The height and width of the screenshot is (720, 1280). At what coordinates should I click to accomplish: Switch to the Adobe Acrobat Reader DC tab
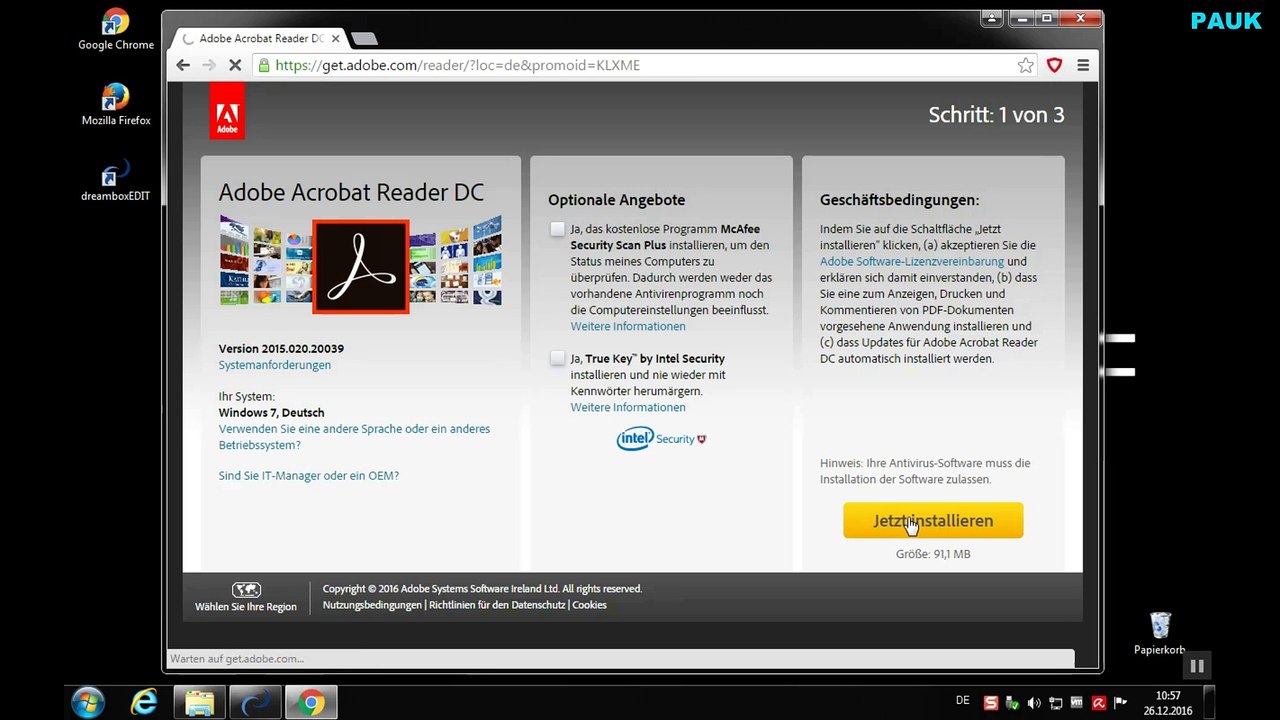click(260, 39)
